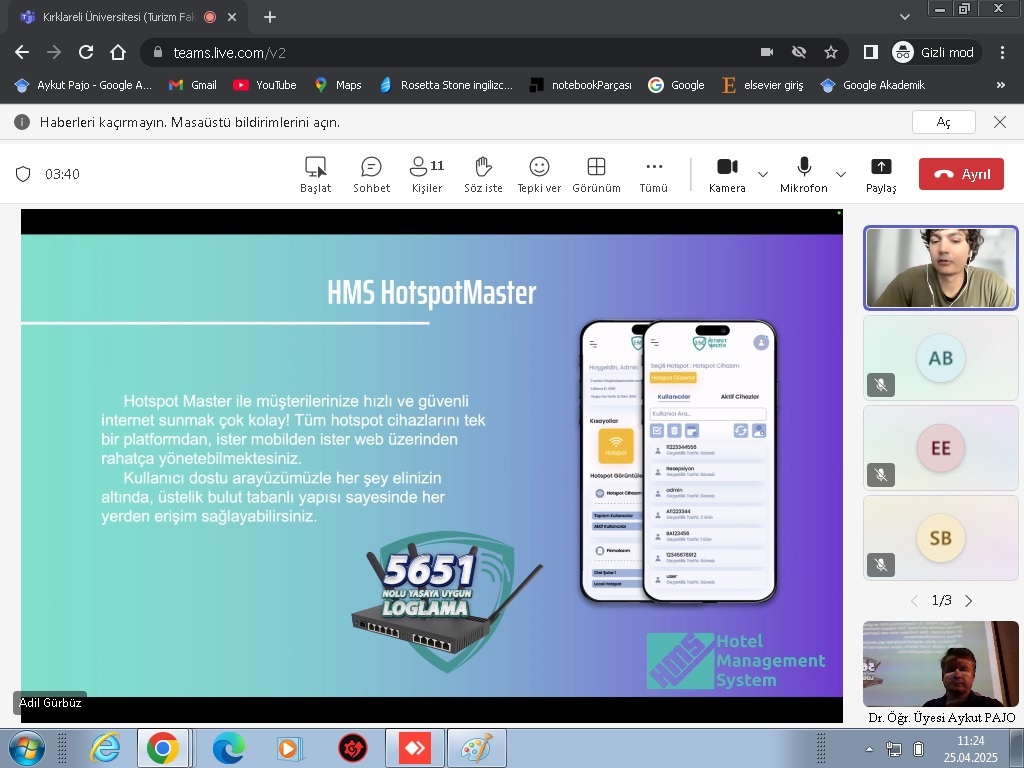Select the active speaker video tile
1024x768 pixels.
tap(940, 268)
